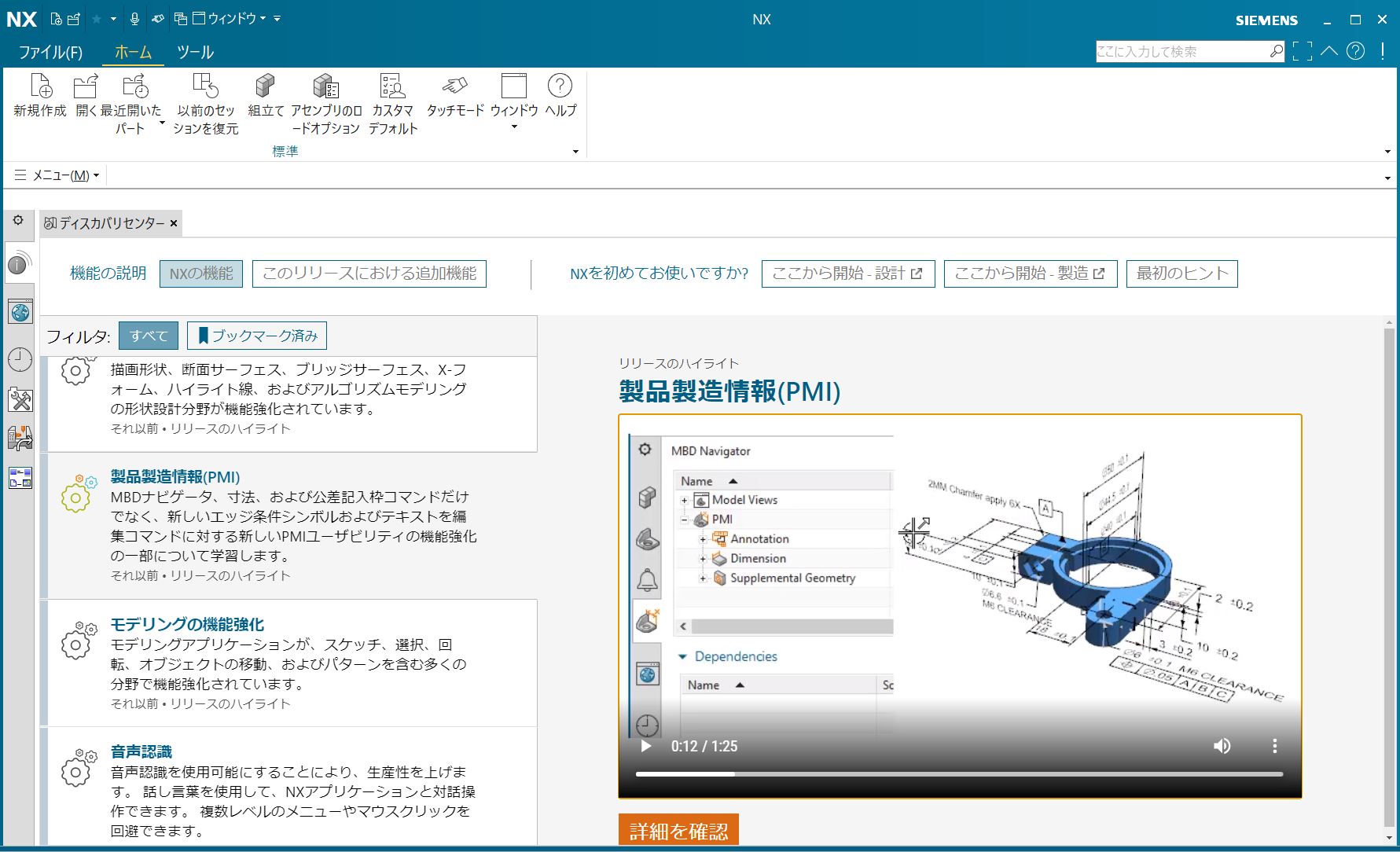The height and width of the screenshot is (852, 1400).
Task: Toggle the ブックマーク済み filter
Action: click(257, 336)
